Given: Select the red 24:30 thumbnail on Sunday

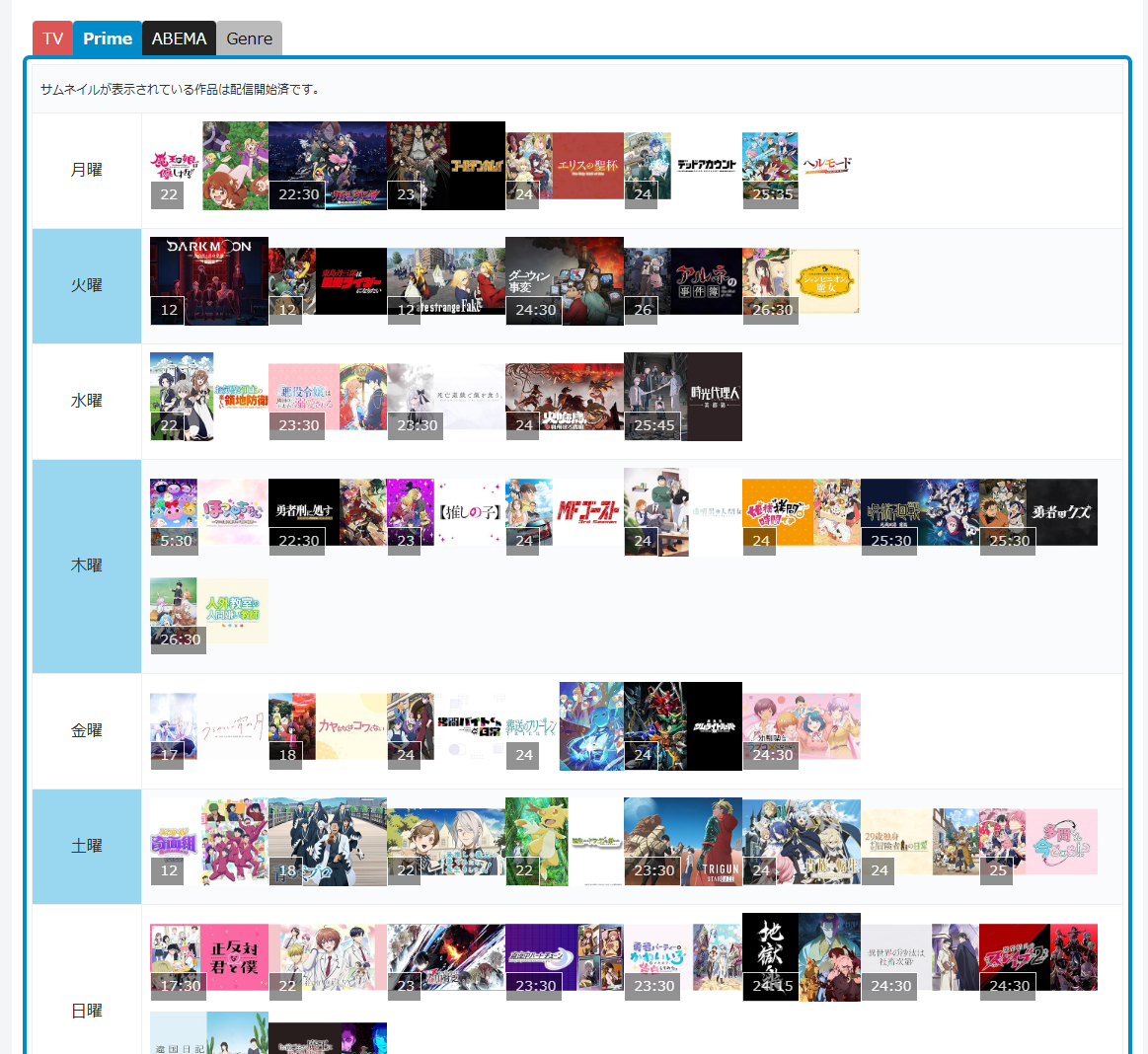Looking at the screenshot, I should pos(1038,957).
